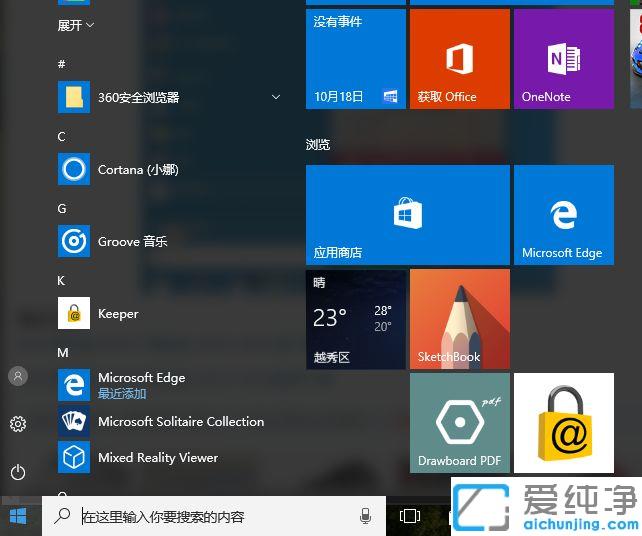Jump to the # letter group header
Image resolution: width=642 pixels, height=536 pixels.
coord(61,64)
